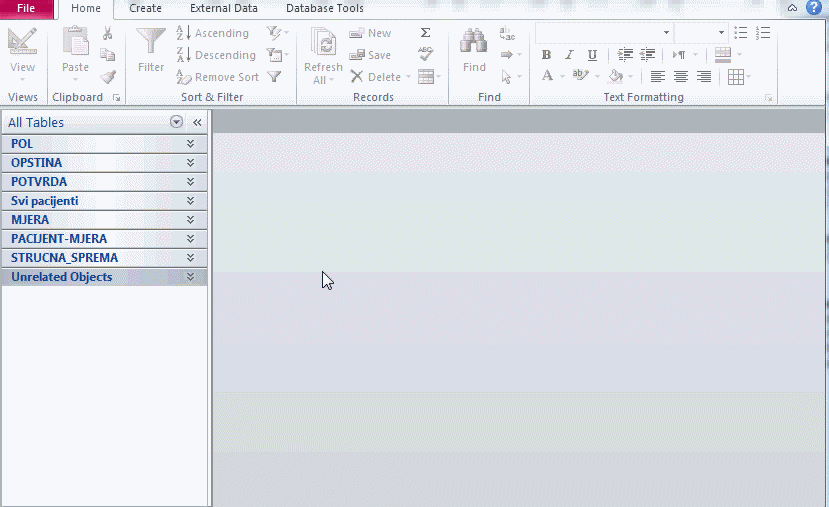Image resolution: width=829 pixels, height=507 pixels.
Task: Click the font color A icon
Action: click(x=547, y=77)
